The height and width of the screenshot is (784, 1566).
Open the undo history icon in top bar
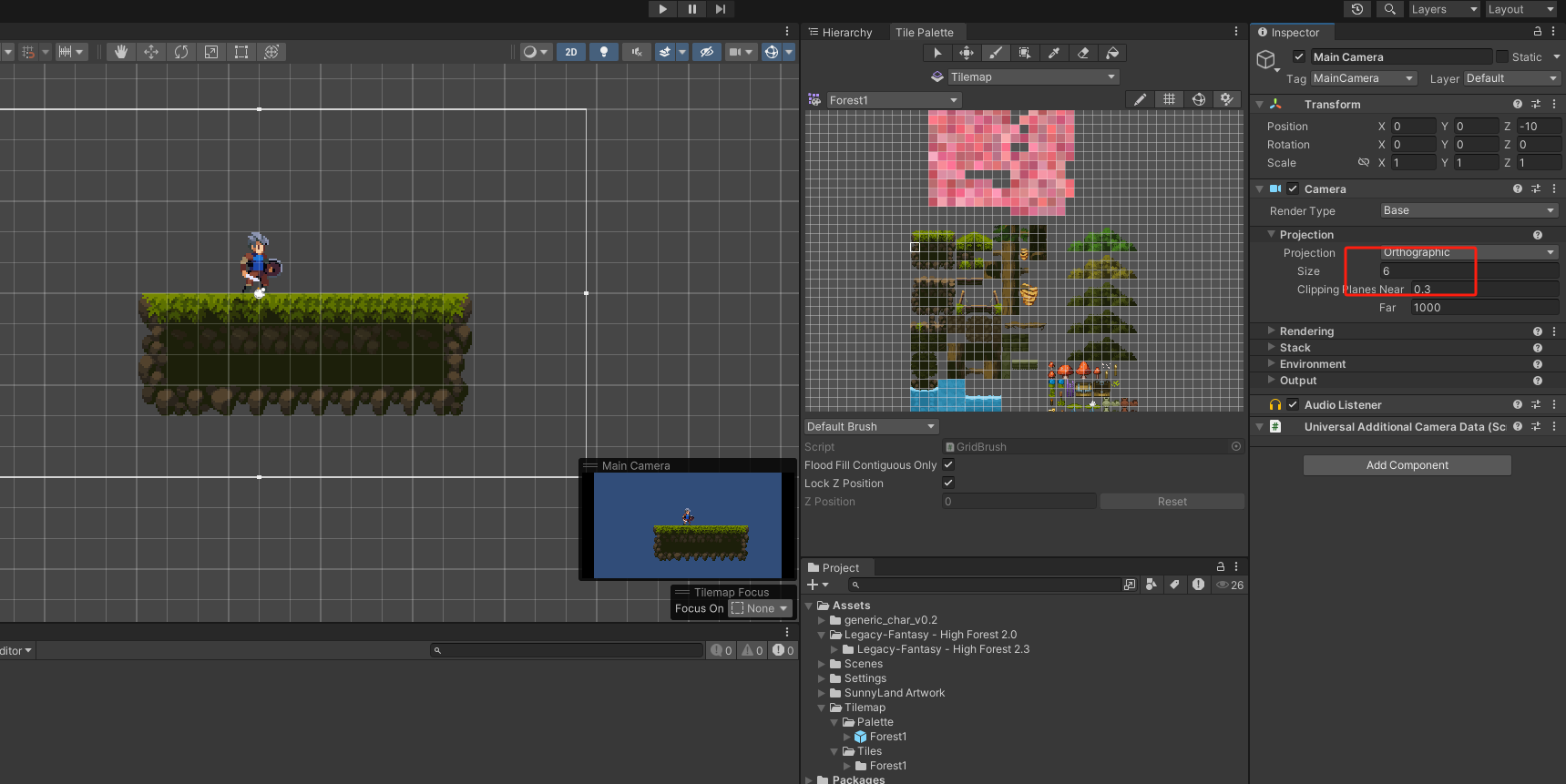(1357, 9)
